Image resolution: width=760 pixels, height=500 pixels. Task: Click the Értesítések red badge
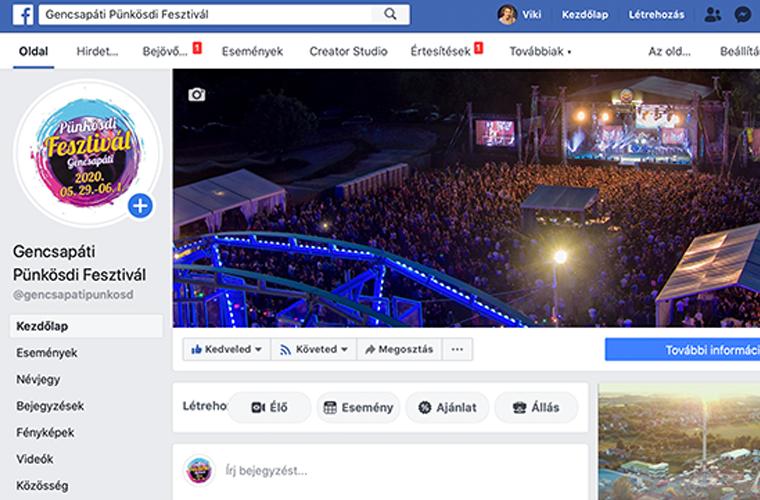(478, 47)
